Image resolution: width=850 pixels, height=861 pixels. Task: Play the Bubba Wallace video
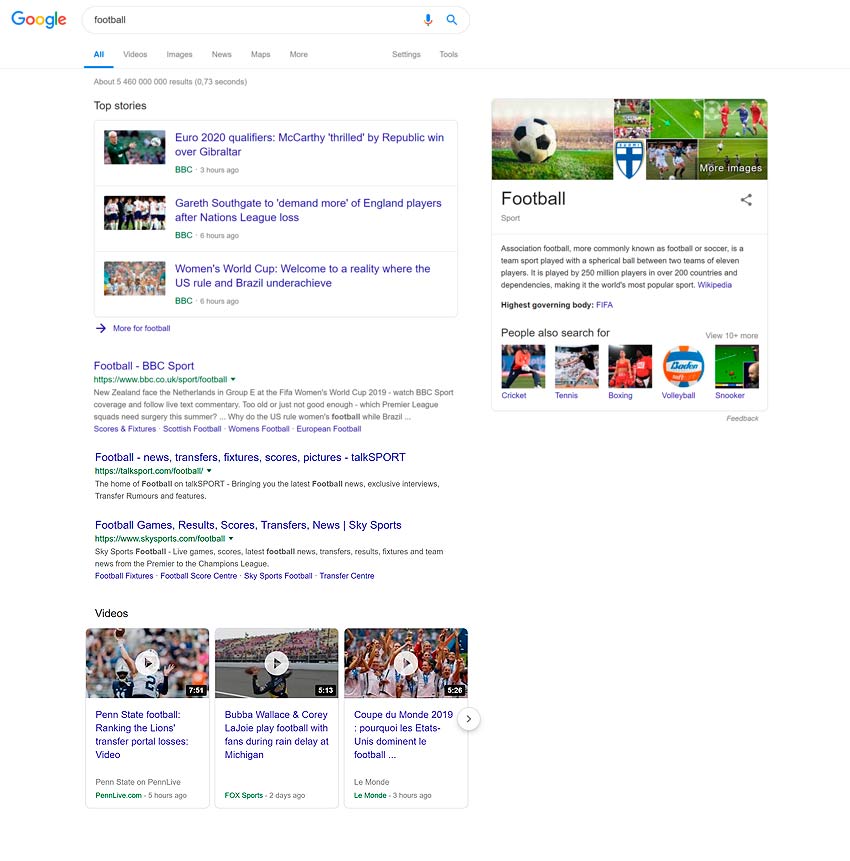coord(277,663)
